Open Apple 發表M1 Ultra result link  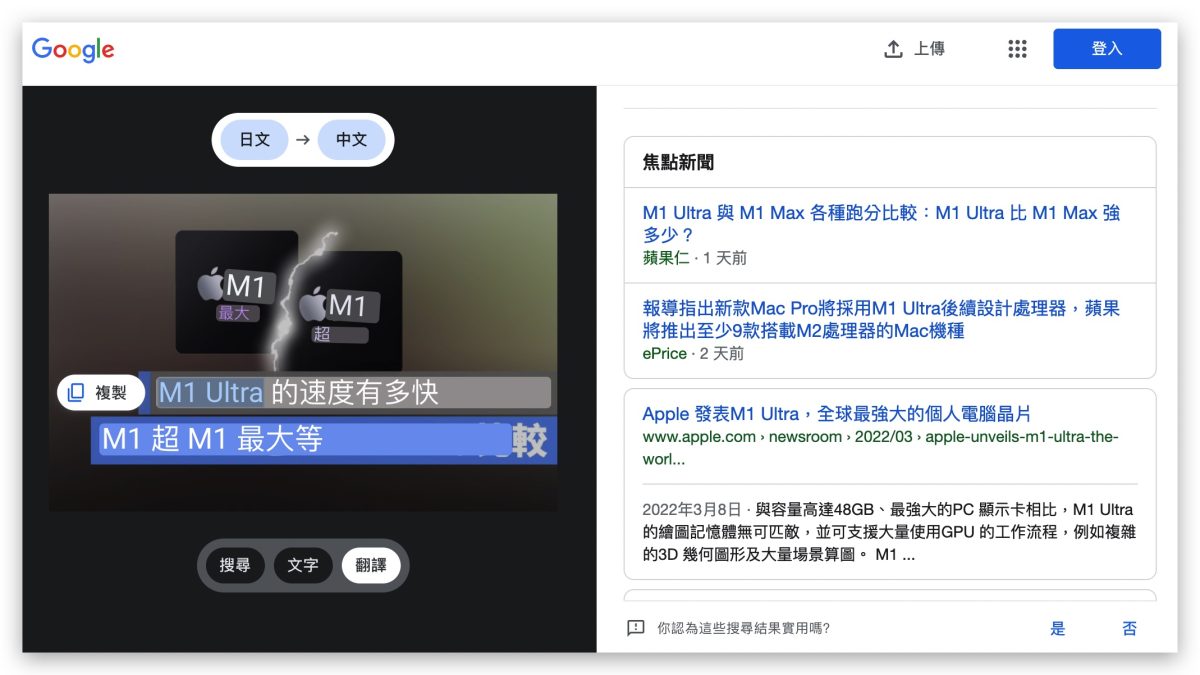click(x=836, y=414)
